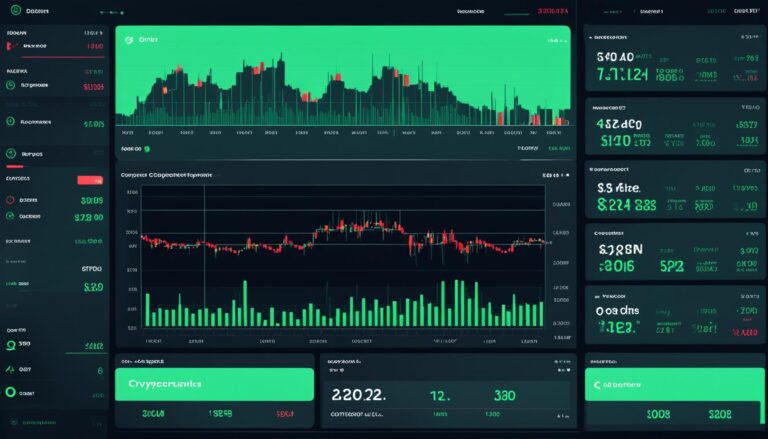Click the green "SP2" value
Screen dimensions: 768x439
pos(672,267)
